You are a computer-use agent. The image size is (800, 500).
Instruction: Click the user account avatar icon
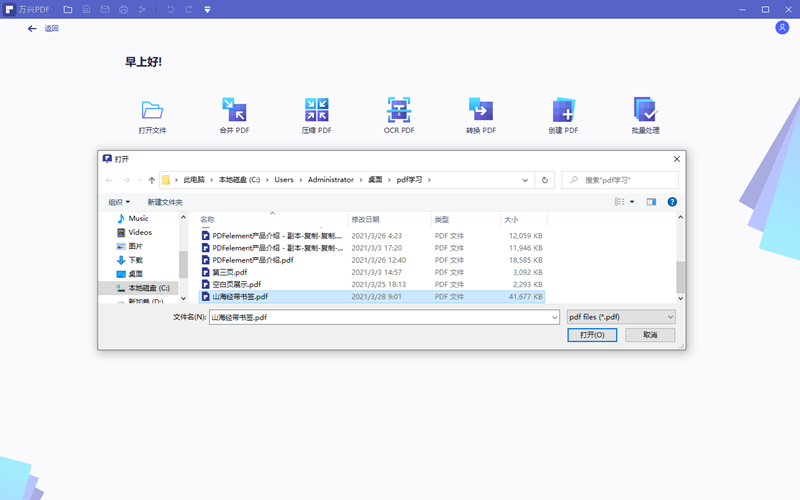[x=782, y=28]
